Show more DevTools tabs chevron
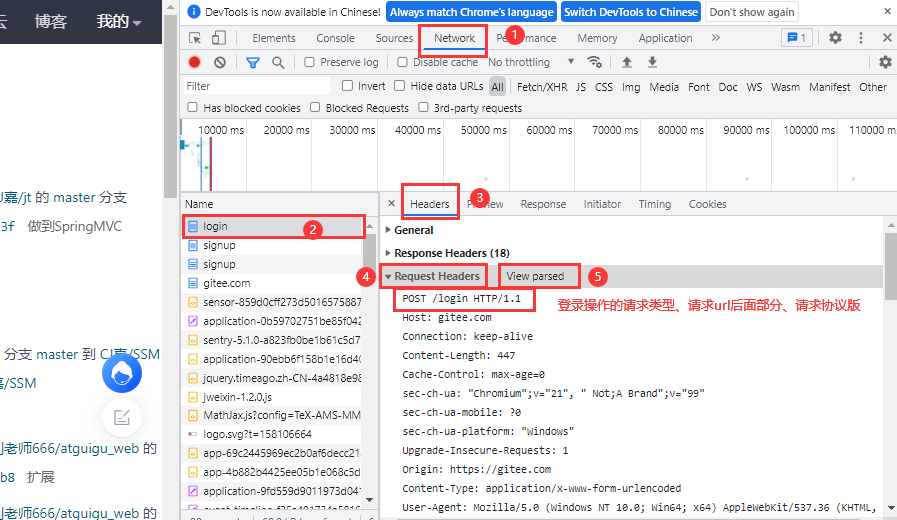897x520 pixels. (x=716, y=38)
